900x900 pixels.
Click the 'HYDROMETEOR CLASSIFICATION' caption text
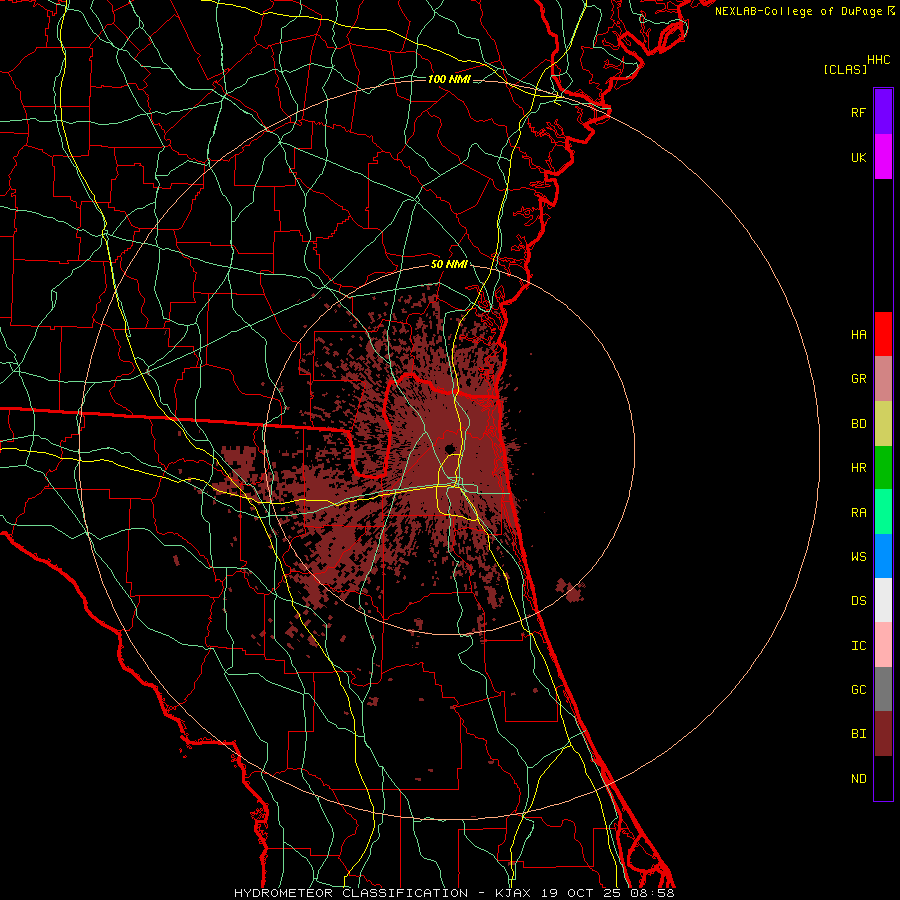pos(351,893)
